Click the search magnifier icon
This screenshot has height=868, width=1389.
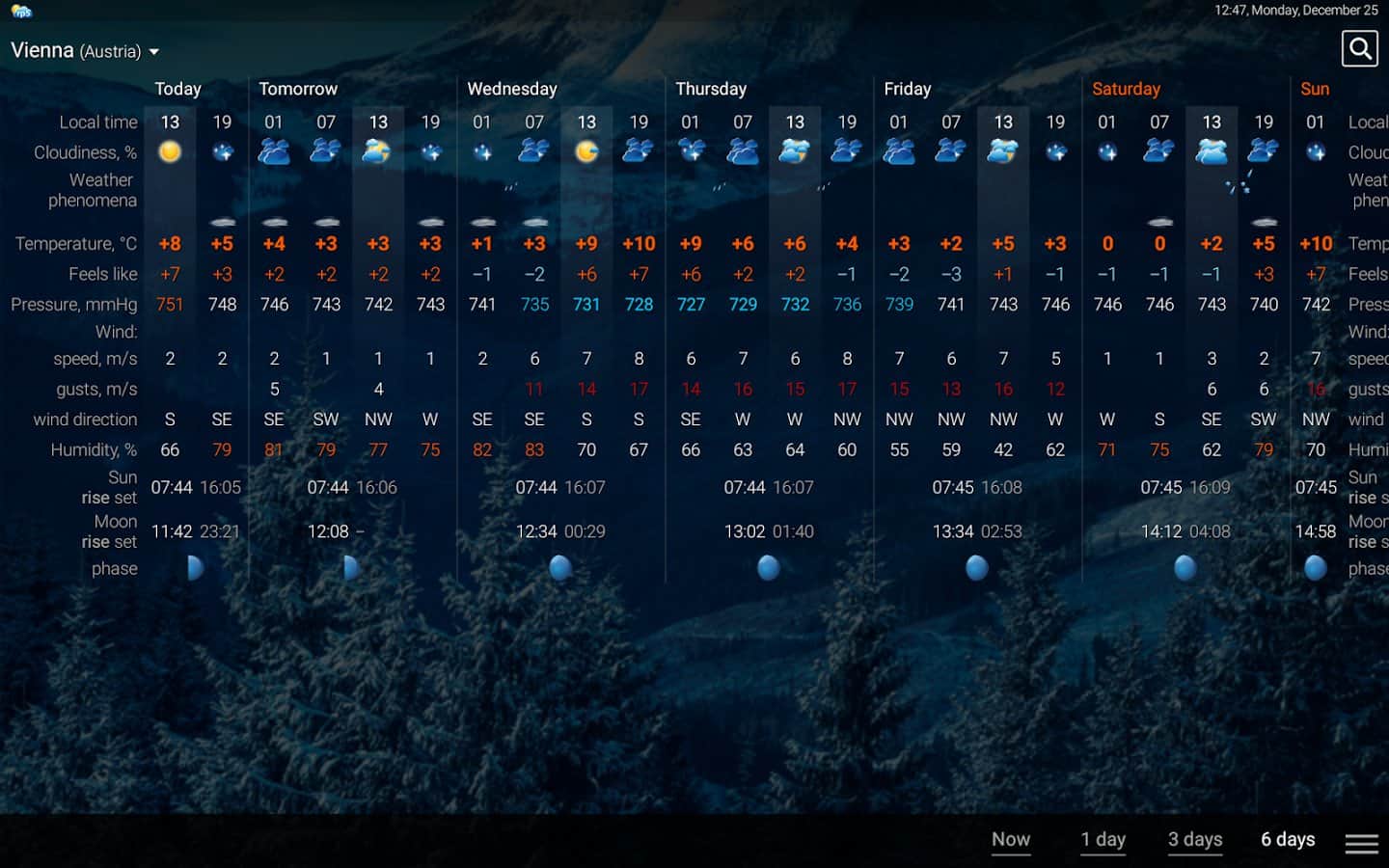(x=1359, y=48)
